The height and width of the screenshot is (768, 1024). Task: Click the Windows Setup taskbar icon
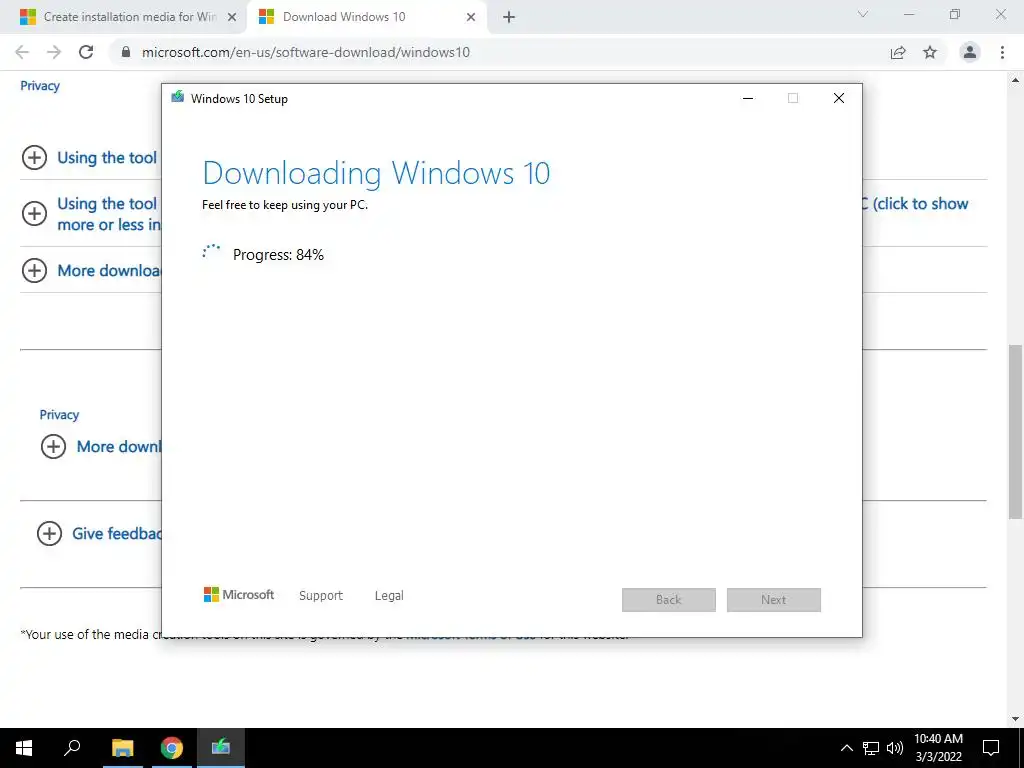point(221,748)
